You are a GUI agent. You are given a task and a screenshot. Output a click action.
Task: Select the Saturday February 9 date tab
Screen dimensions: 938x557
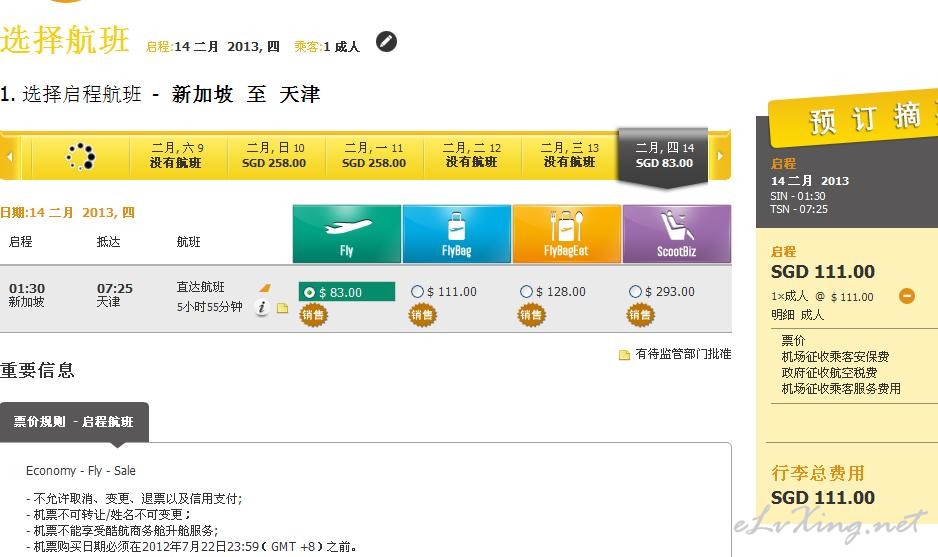176,156
